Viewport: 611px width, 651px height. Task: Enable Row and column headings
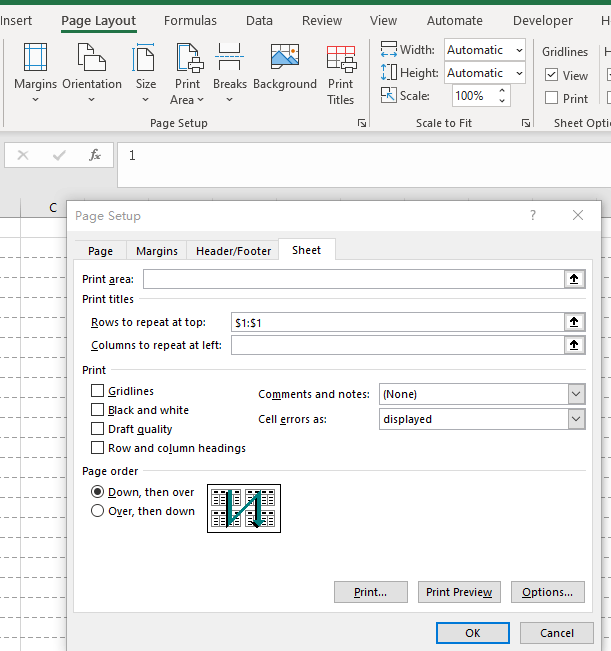[x=97, y=448]
